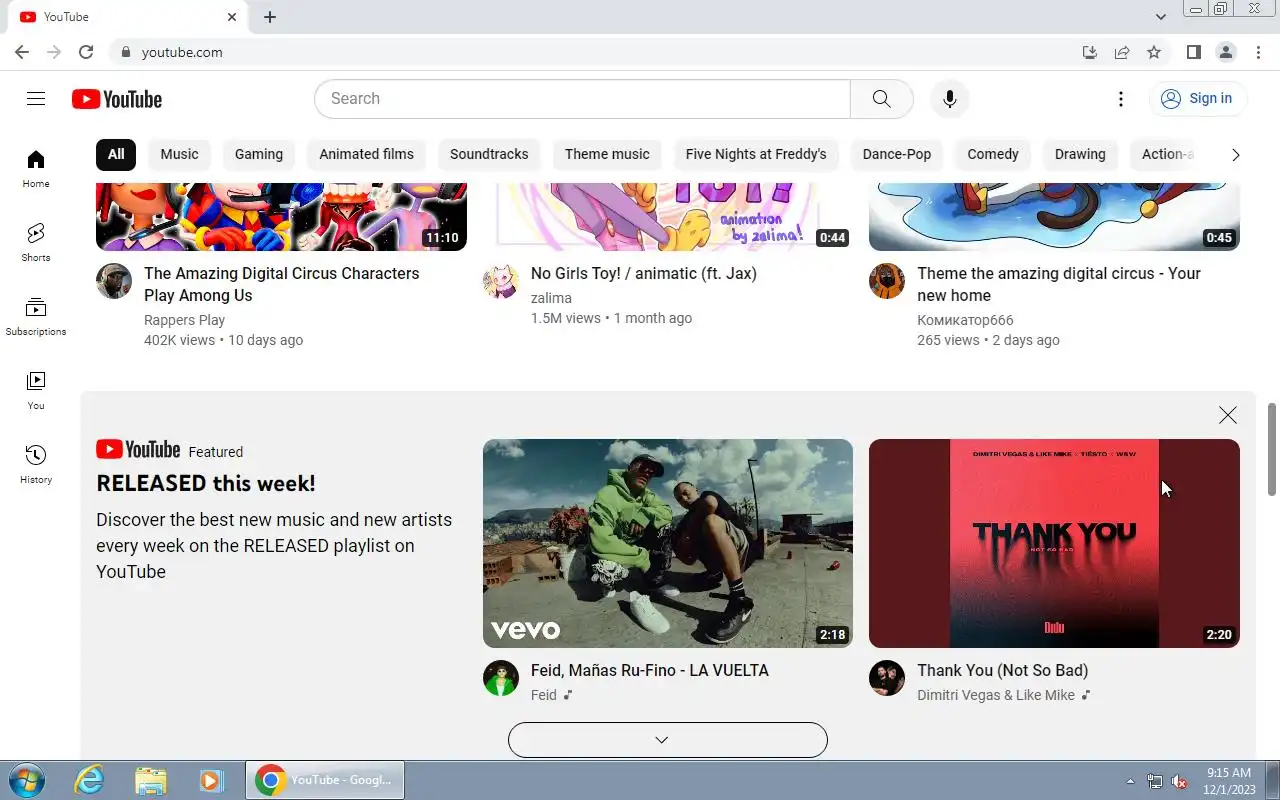1280x800 pixels.
Task: Open Chrome three-dot menu
Action: point(1258,52)
